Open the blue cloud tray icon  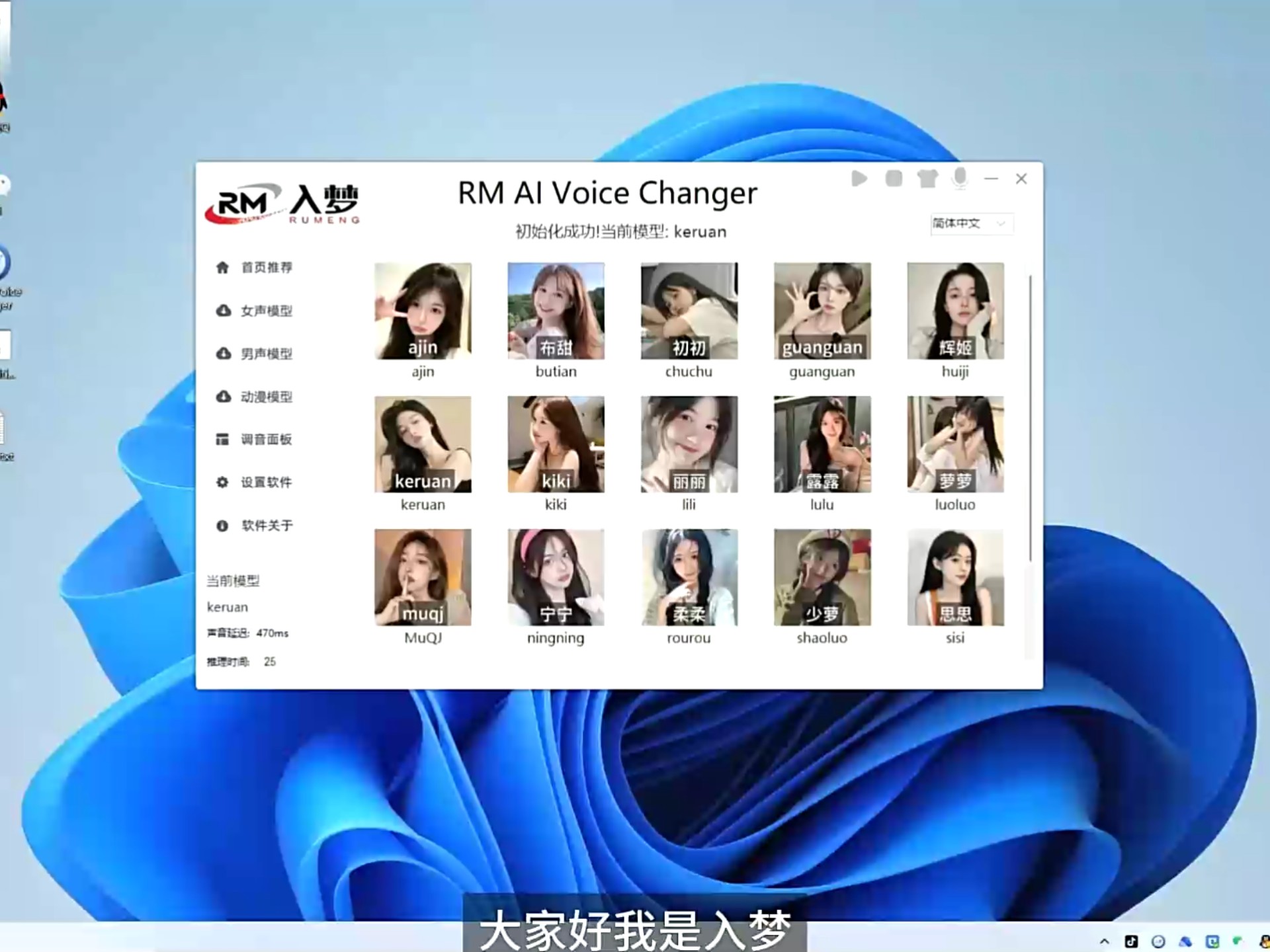tap(1185, 941)
